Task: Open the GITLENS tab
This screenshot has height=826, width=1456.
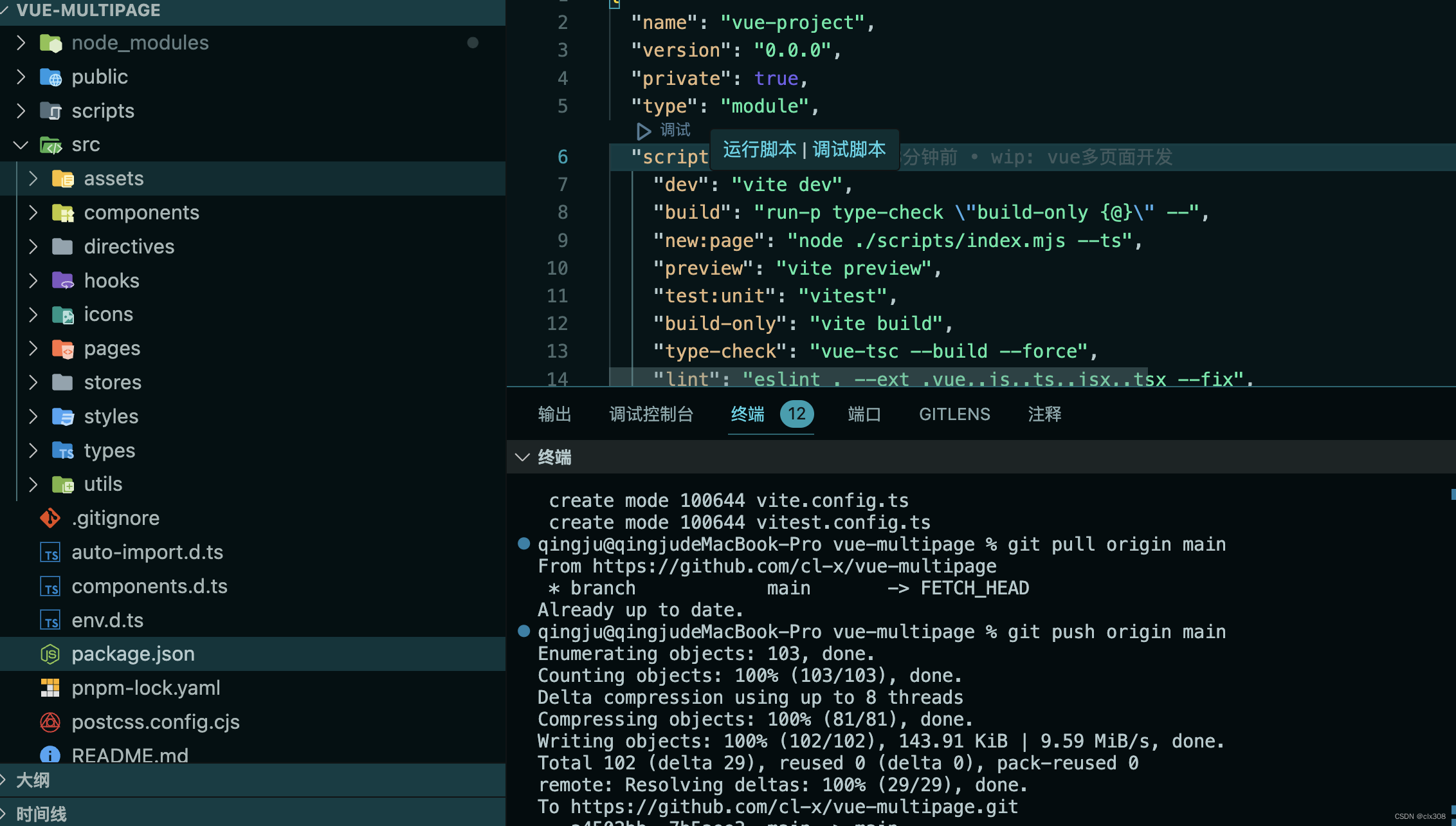Action: point(954,414)
